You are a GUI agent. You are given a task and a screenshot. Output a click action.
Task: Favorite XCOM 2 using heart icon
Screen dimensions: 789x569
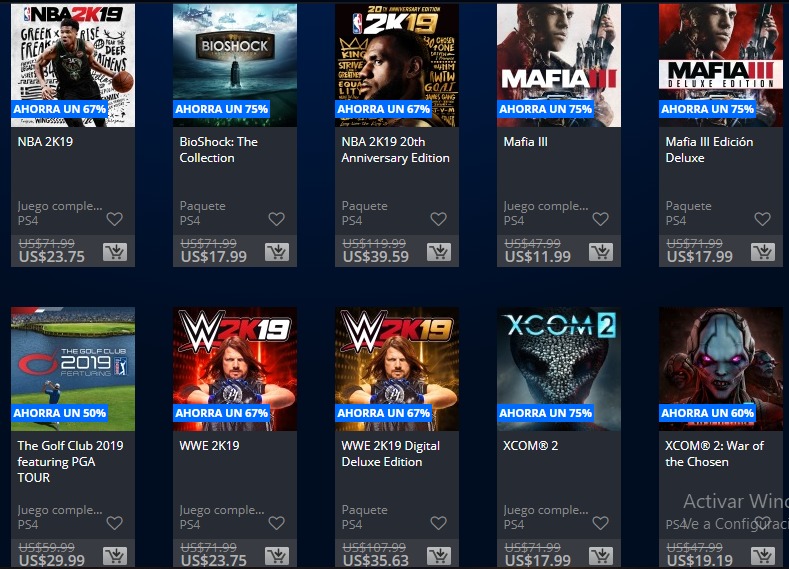(601, 523)
